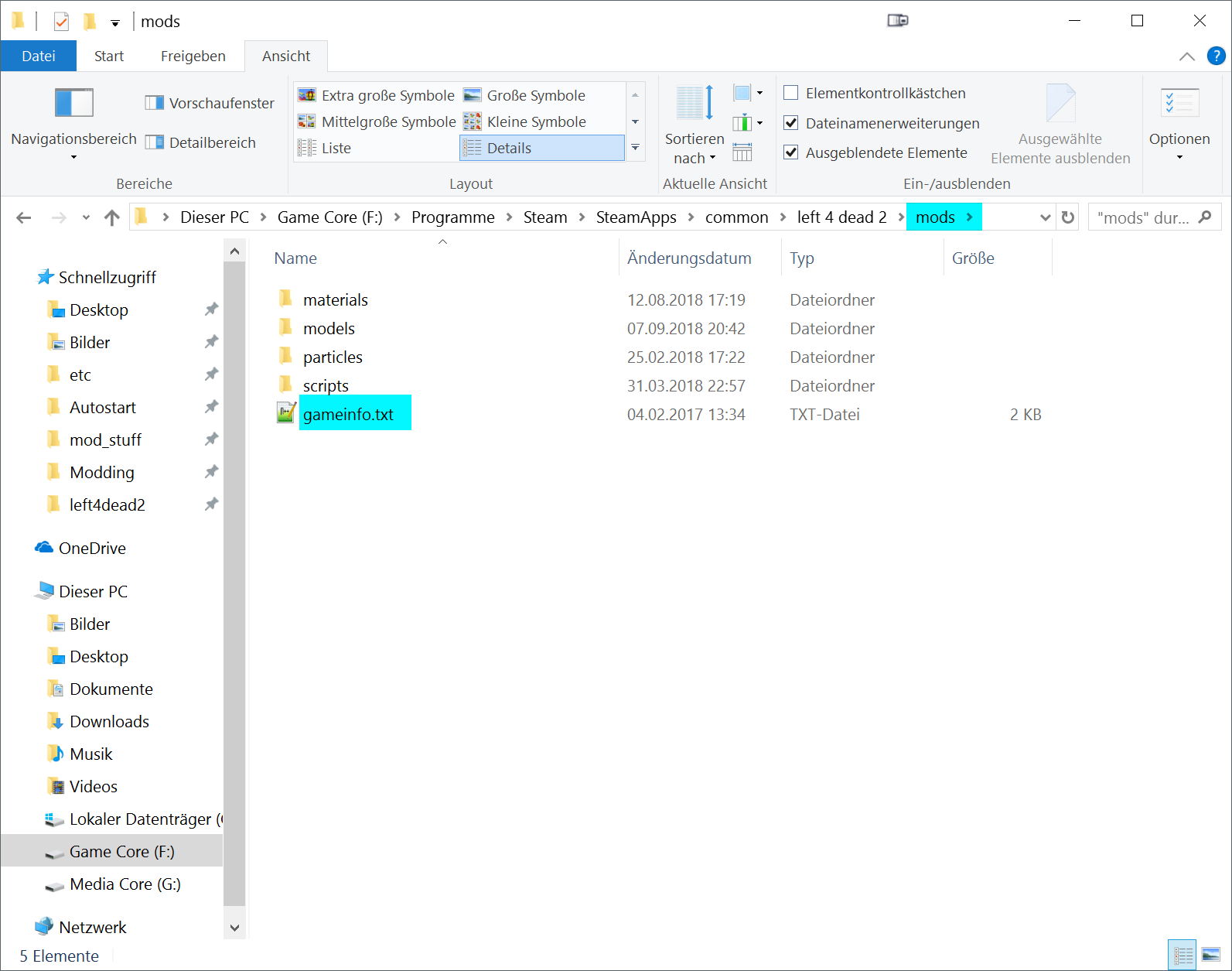Image resolution: width=1232 pixels, height=971 pixels.
Task: Expand the mods breadcrumb subfolder arrow
Action: 970,217
